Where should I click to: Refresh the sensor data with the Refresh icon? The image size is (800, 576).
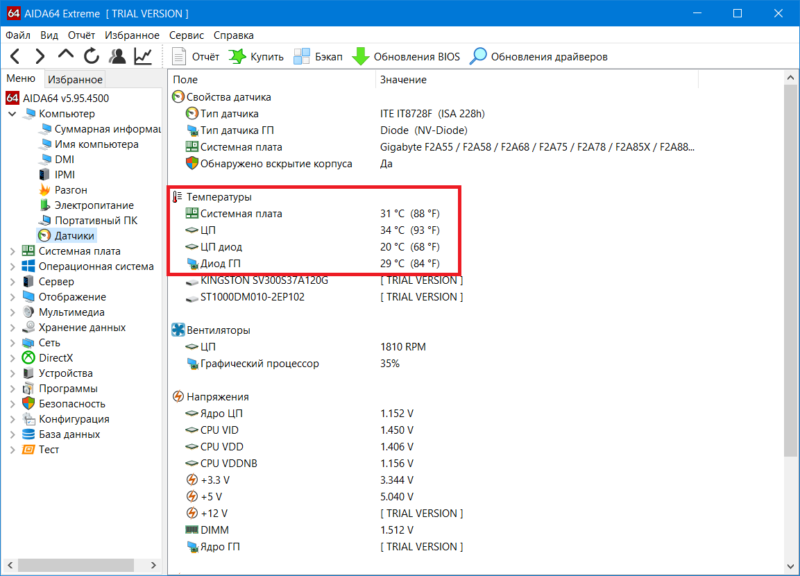coord(92,56)
